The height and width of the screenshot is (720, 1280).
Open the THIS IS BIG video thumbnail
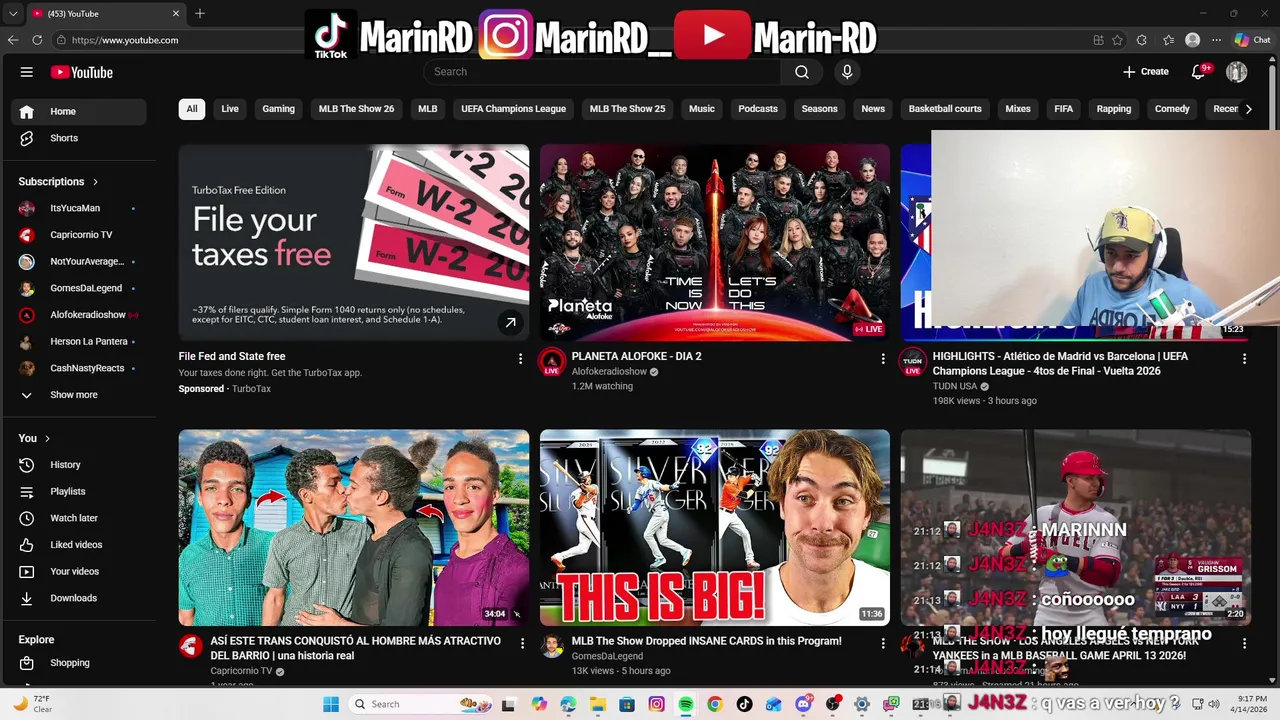(x=714, y=528)
